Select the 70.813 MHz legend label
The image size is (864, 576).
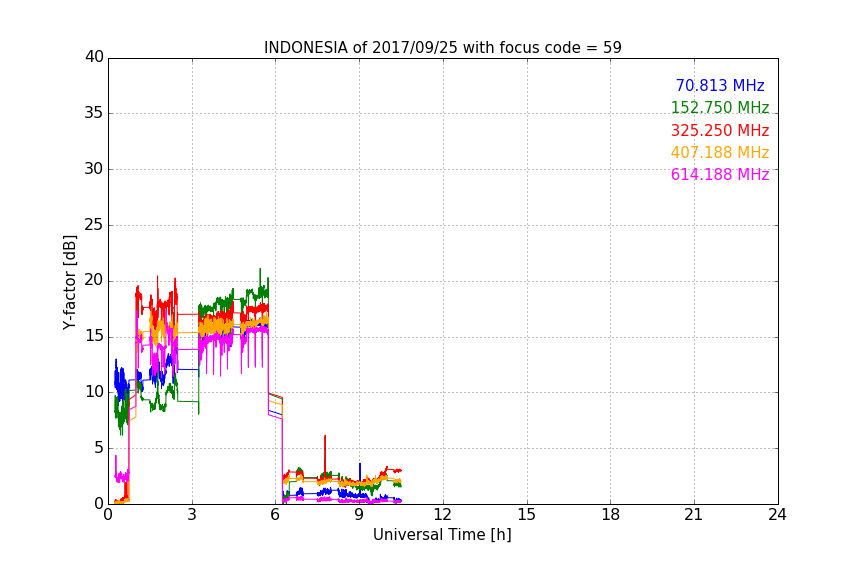[x=720, y=85]
